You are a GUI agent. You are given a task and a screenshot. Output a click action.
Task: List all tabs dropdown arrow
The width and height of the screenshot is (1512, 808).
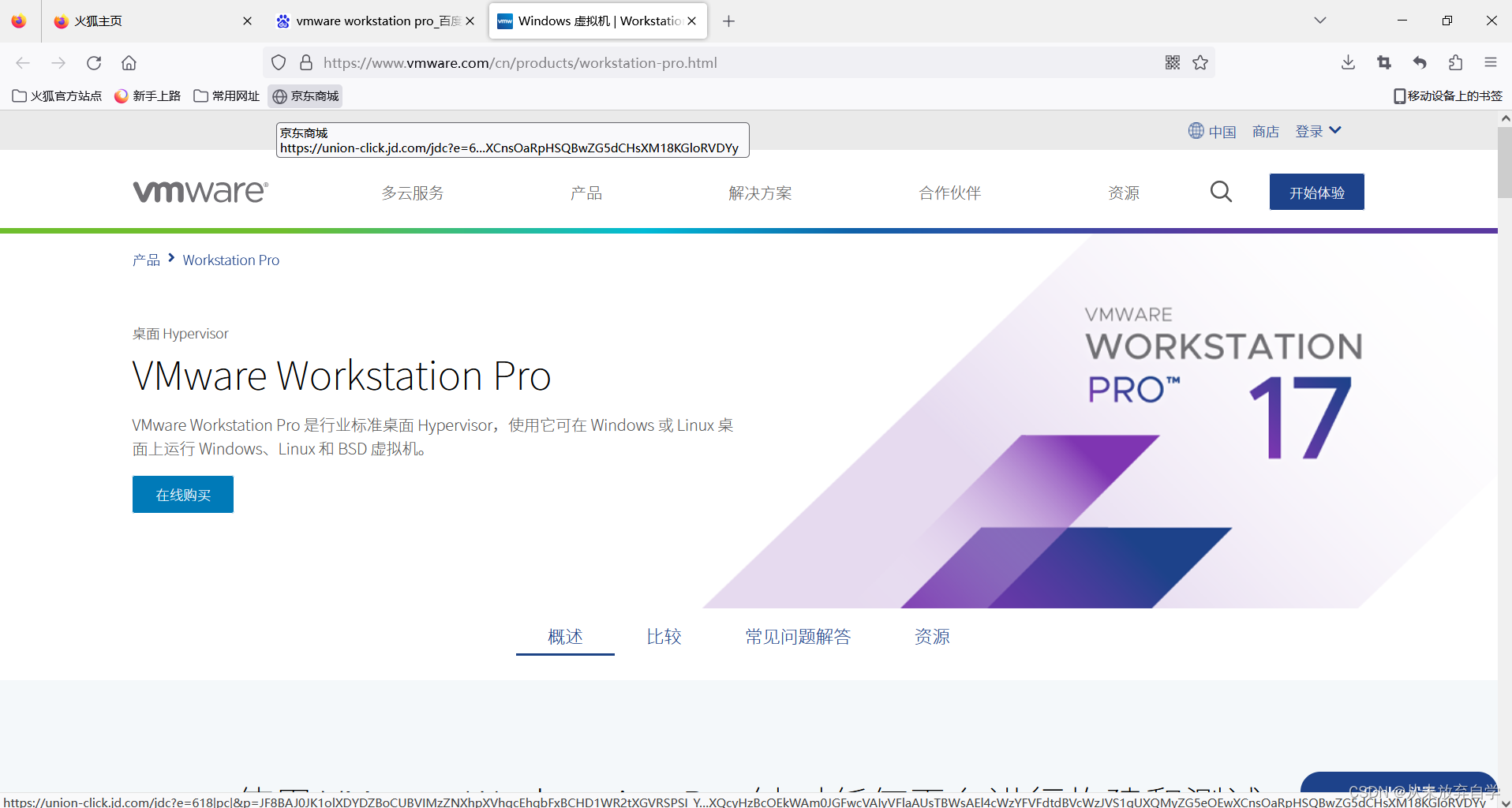[x=1320, y=21]
